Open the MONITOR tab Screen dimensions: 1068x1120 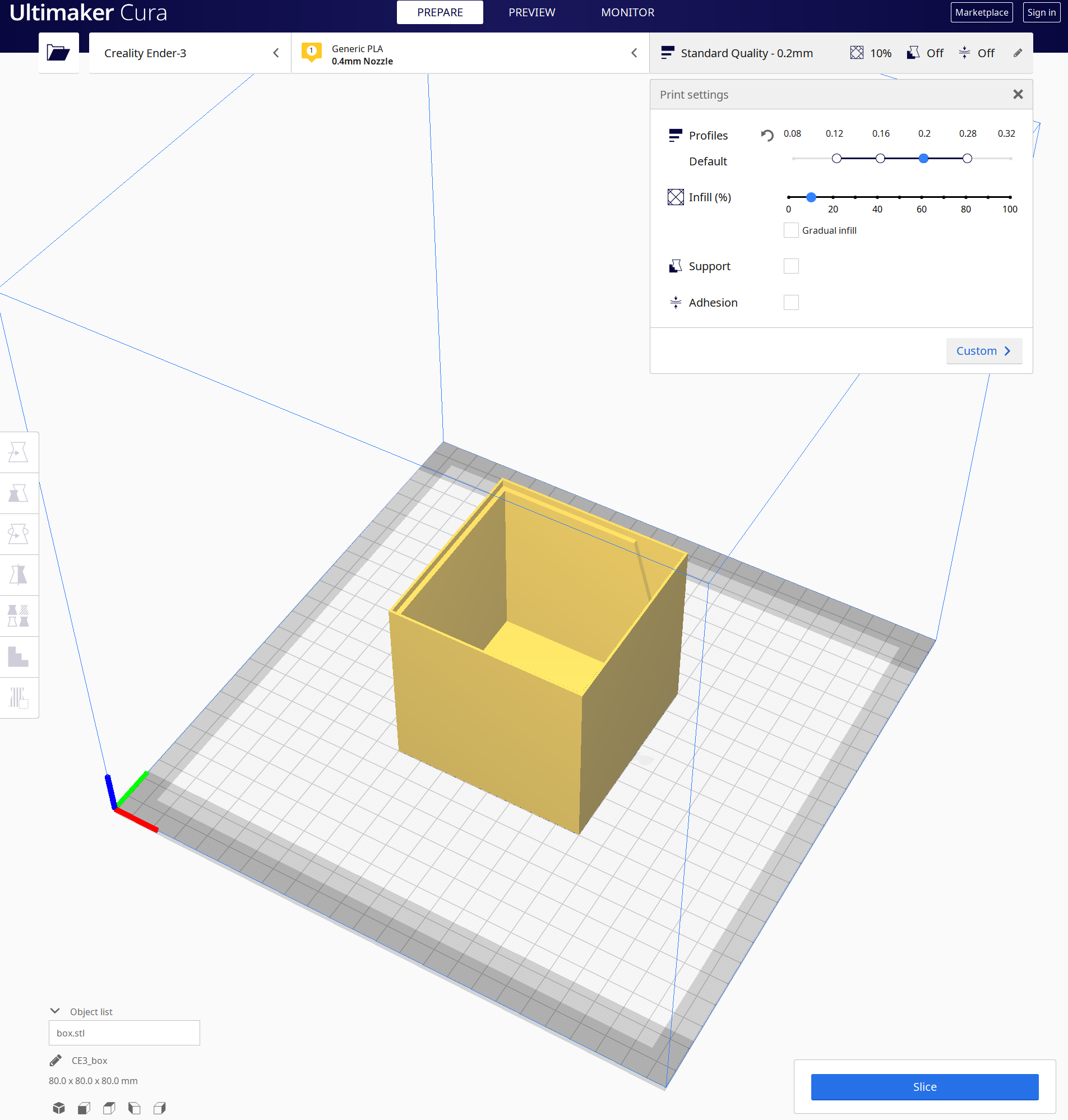[x=627, y=12]
